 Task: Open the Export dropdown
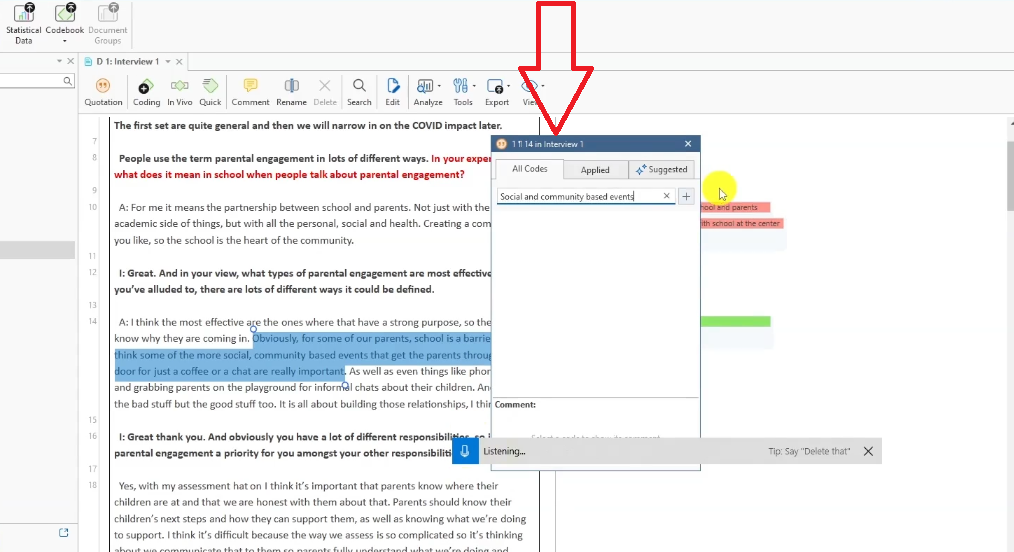pyautogui.click(x=497, y=91)
